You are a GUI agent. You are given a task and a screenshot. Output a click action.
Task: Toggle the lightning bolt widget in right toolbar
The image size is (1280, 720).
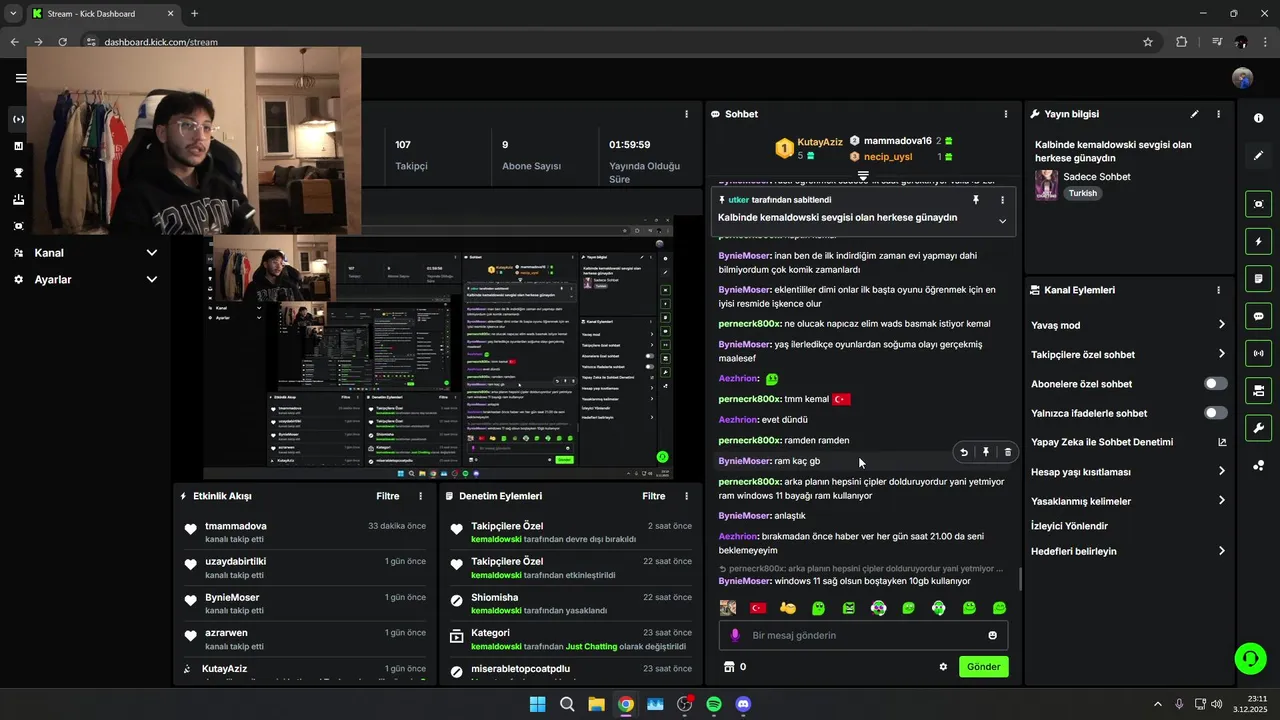pyautogui.click(x=1258, y=241)
